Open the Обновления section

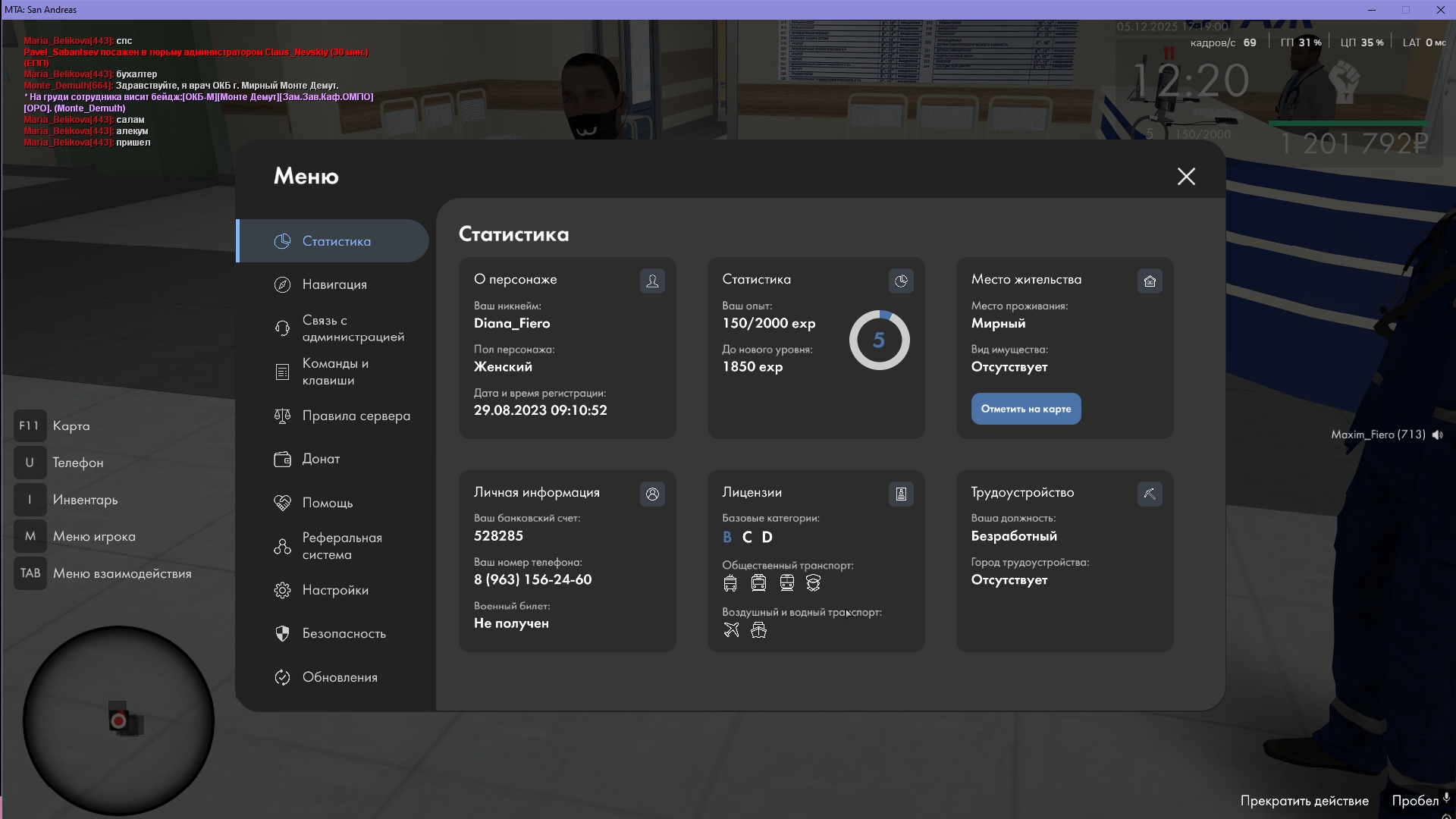pyautogui.click(x=339, y=677)
